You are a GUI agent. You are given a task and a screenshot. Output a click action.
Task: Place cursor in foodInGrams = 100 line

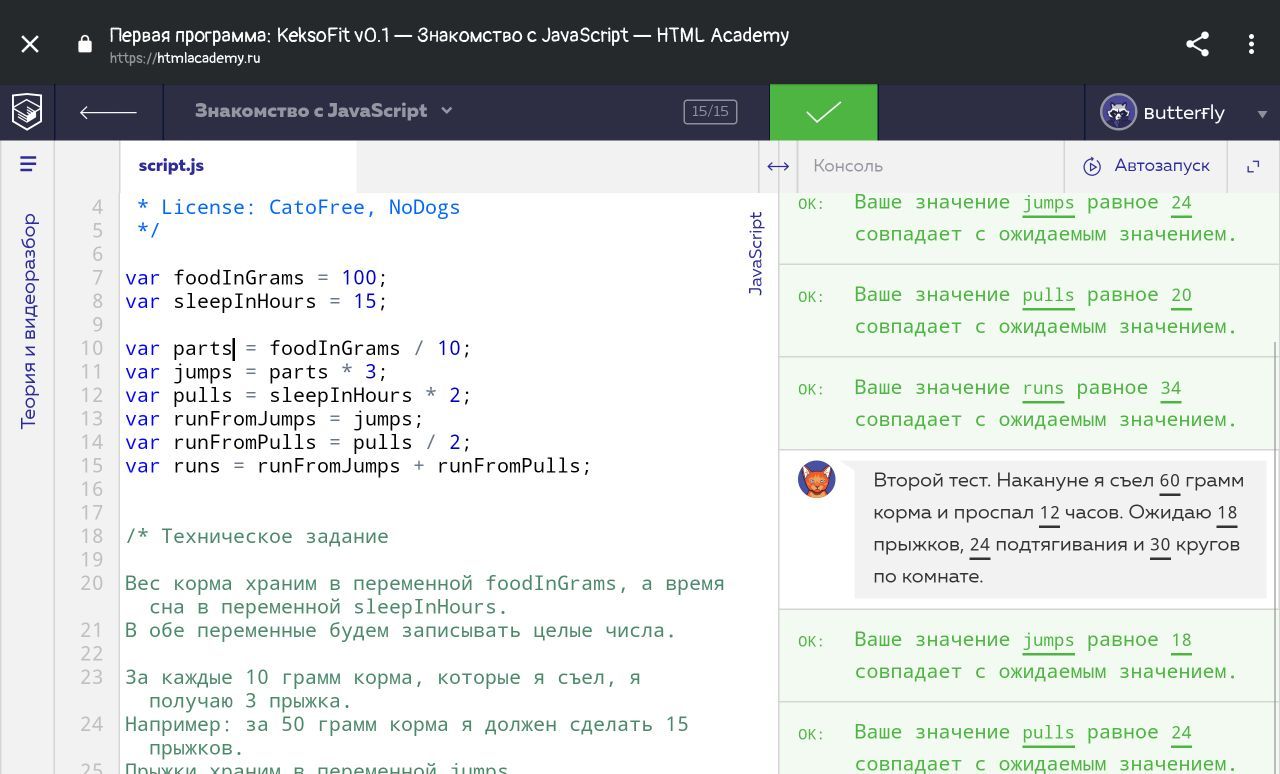click(x=256, y=278)
